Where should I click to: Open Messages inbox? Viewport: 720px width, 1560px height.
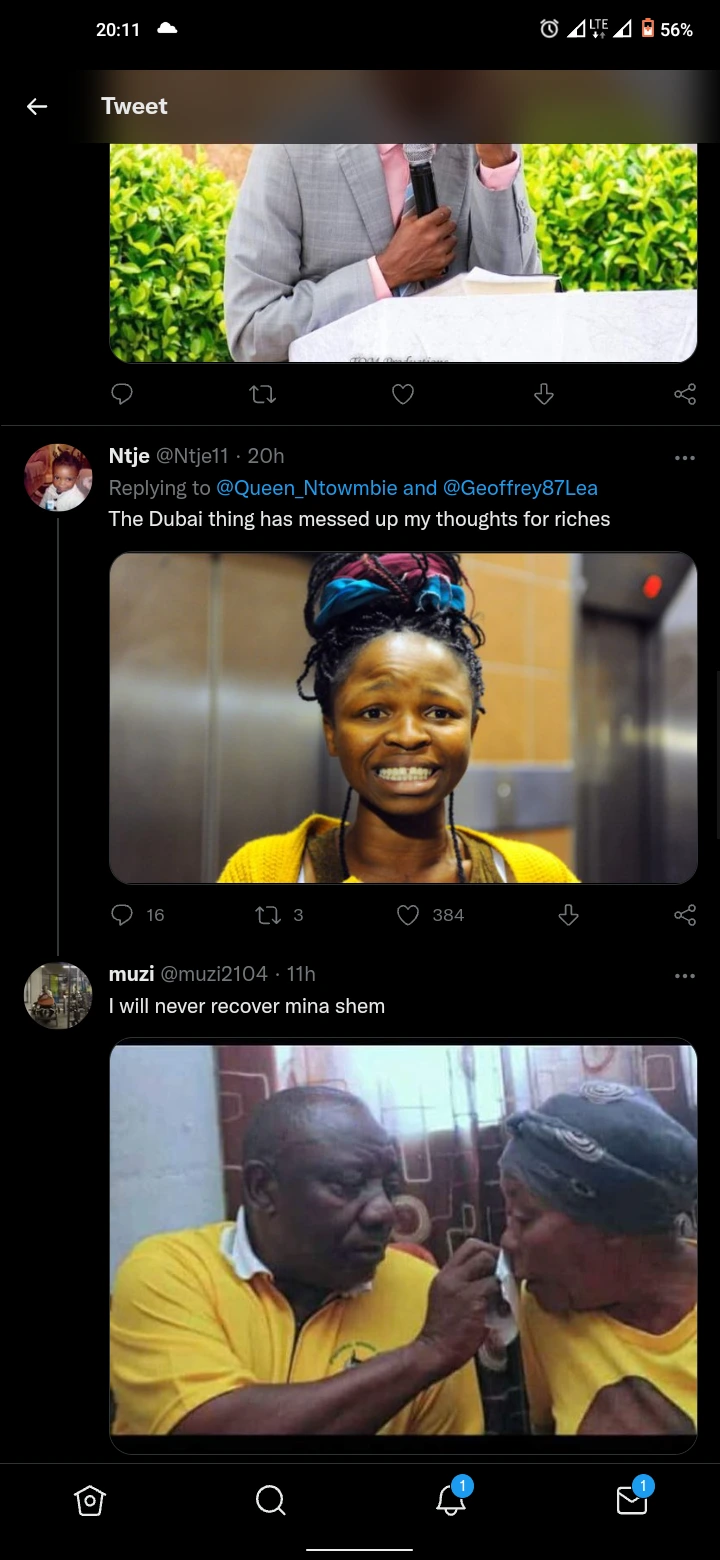[x=631, y=1500]
